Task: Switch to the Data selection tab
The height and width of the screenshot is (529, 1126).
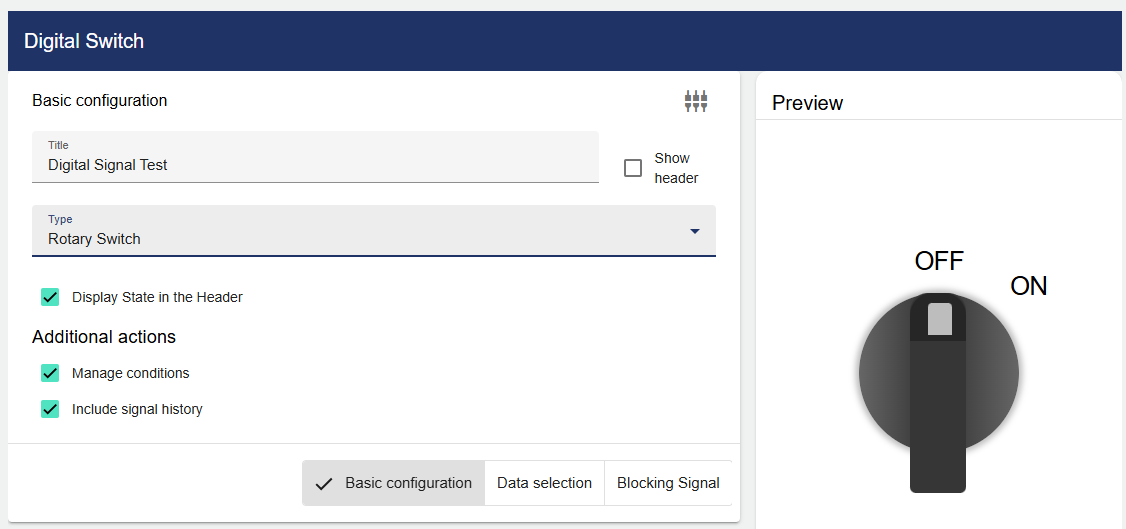Action: coord(544,483)
